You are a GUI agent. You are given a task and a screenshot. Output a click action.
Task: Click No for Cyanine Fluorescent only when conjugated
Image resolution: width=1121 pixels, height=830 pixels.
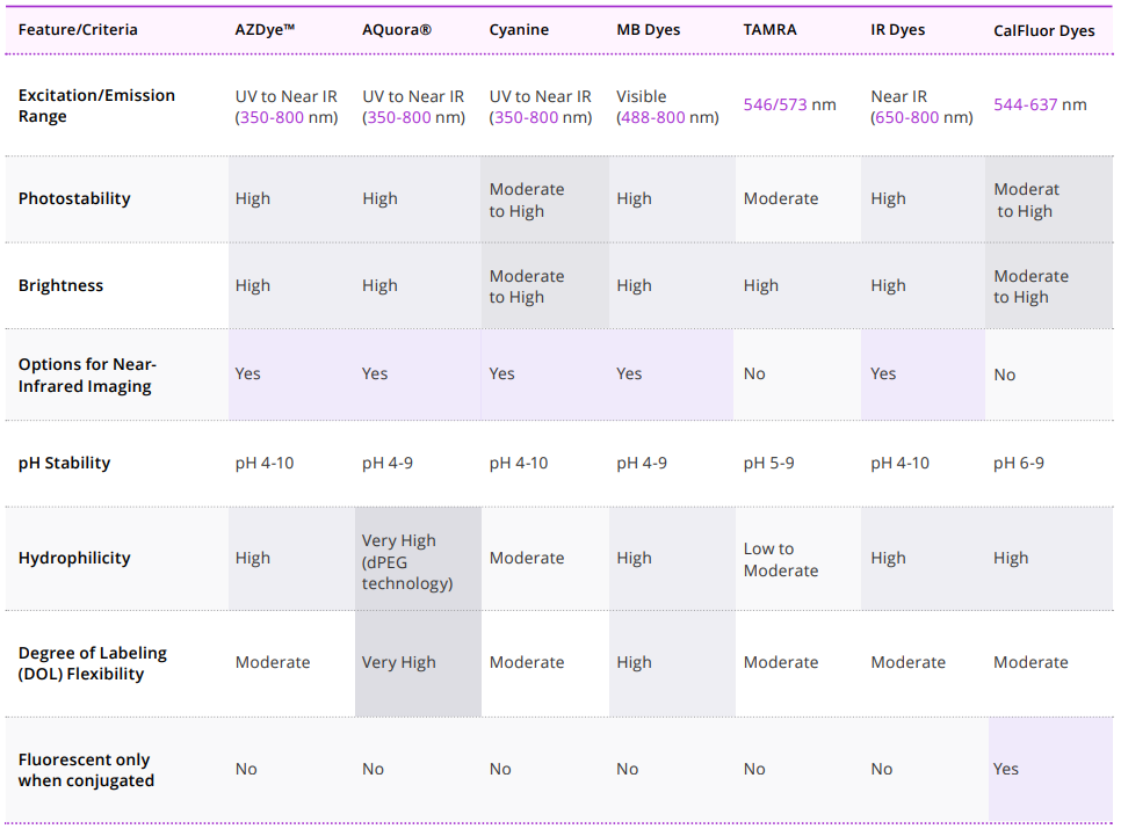click(x=500, y=769)
